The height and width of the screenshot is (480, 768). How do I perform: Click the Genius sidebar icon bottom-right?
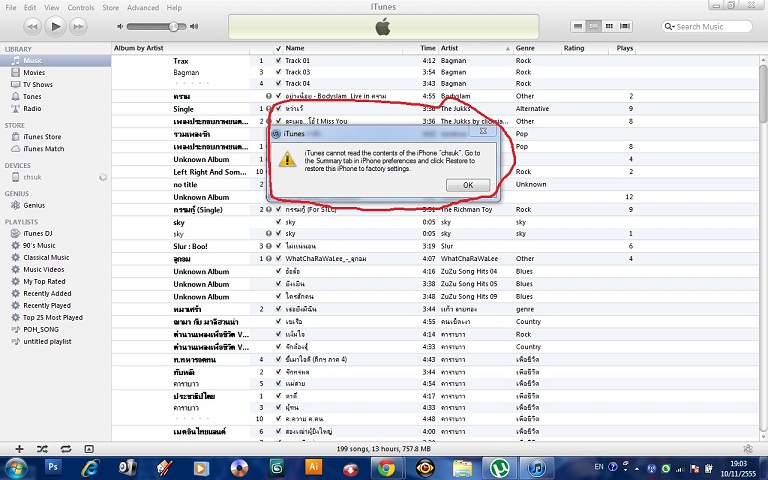point(748,449)
